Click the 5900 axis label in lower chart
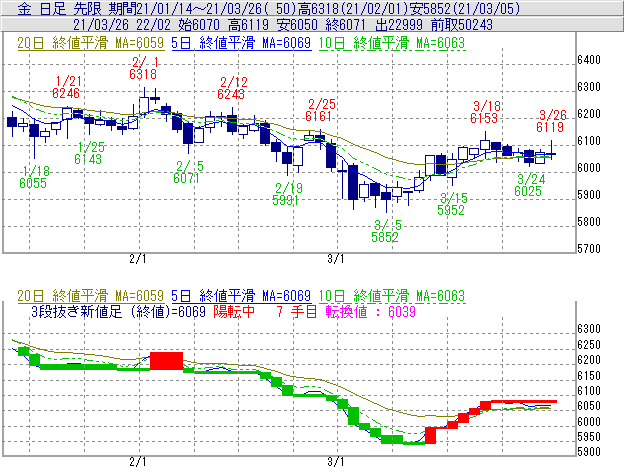 click(589, 452)
